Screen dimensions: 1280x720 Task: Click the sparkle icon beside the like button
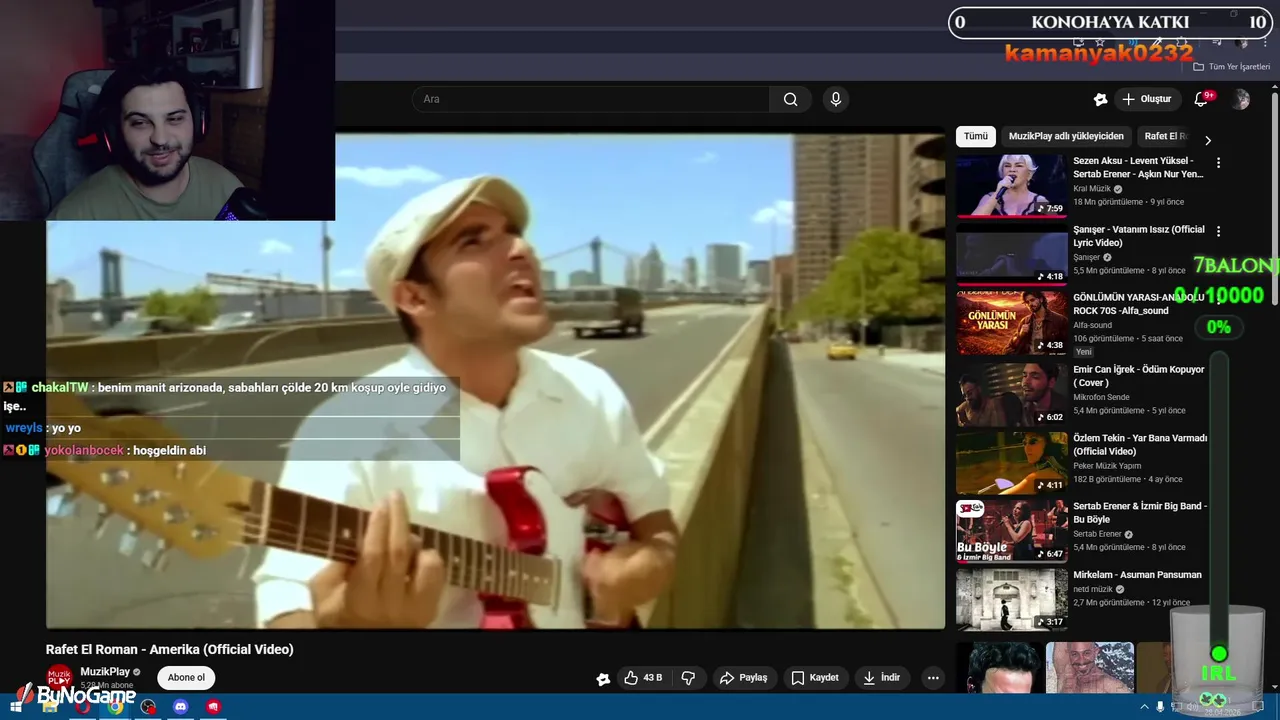[x=603, y=678]
